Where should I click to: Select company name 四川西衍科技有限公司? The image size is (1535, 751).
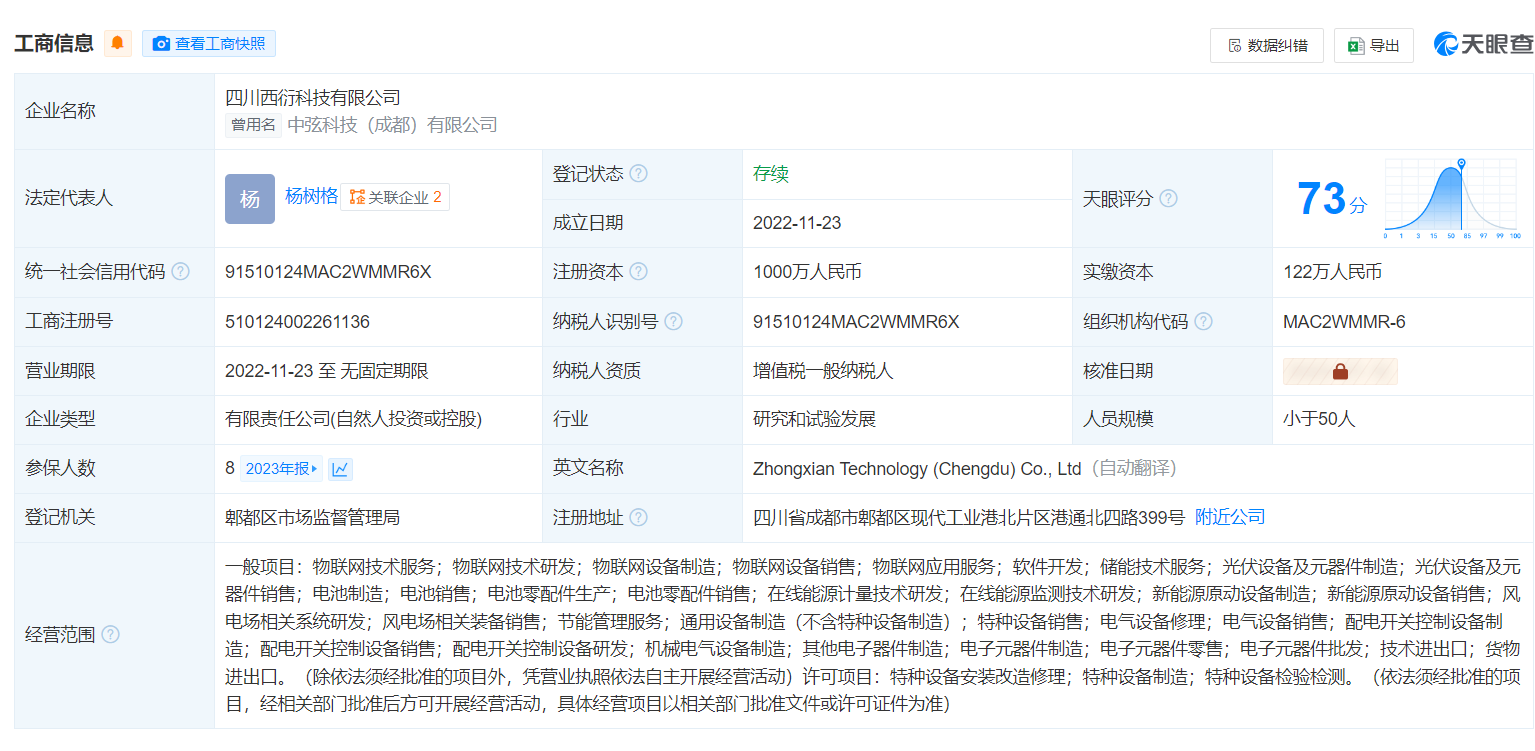[x=313, y=98]
